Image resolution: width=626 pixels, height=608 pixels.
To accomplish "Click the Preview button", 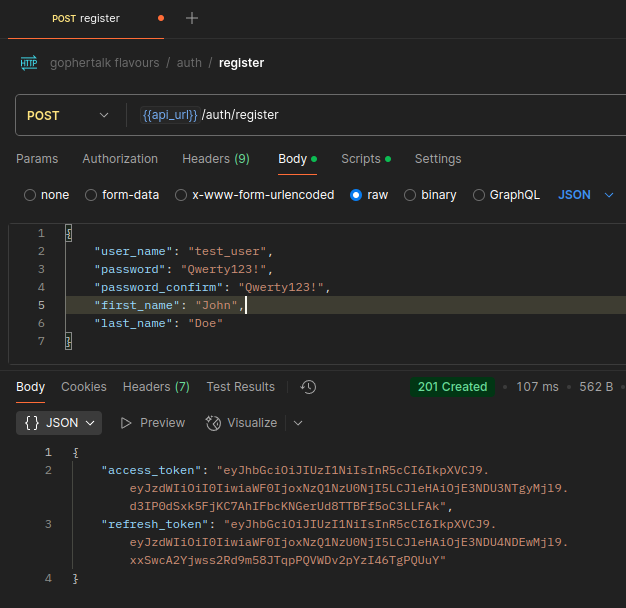I will pyautogui.click(x=153, y=423).
